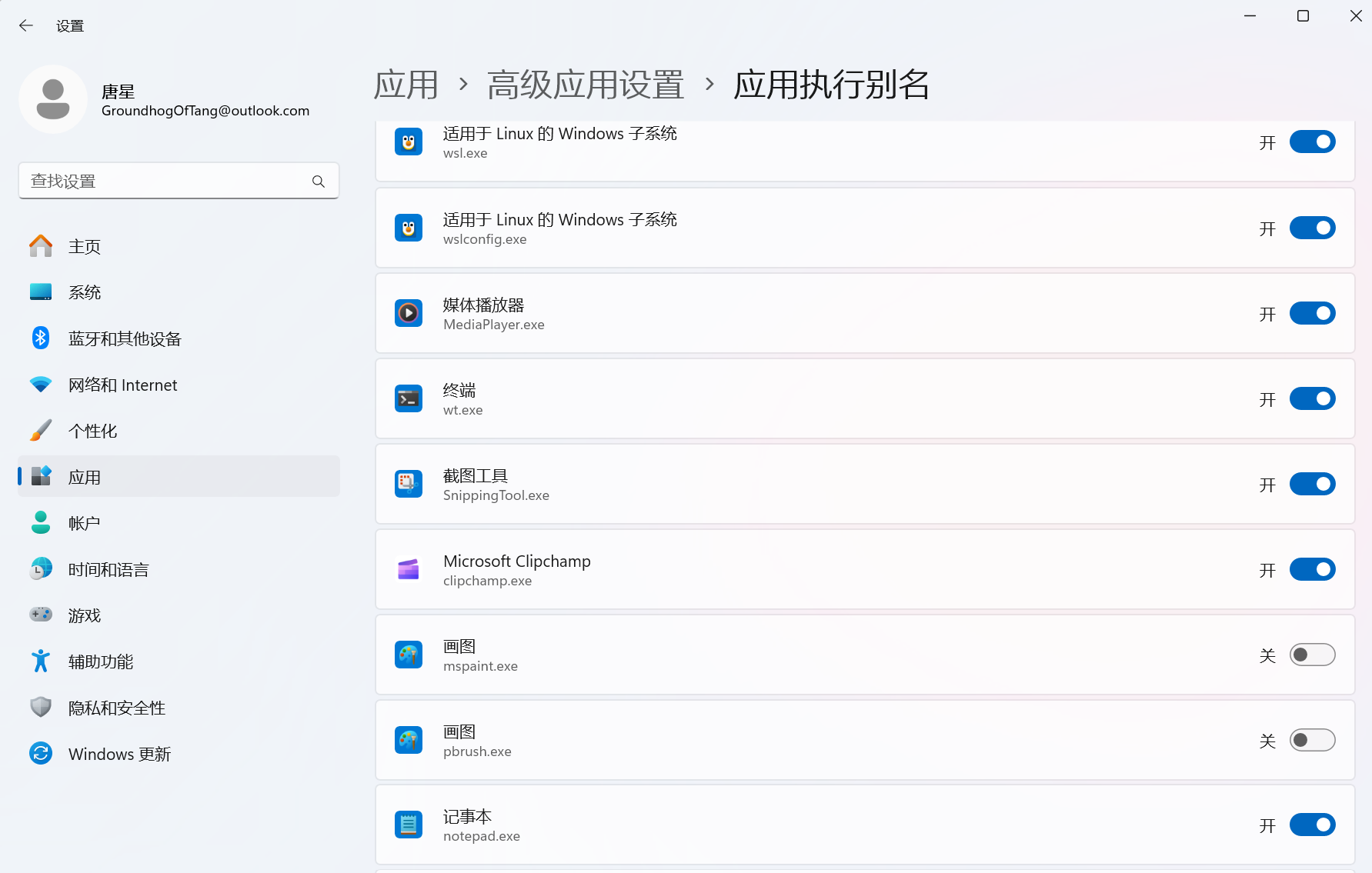
Task: Click the Terminal app icon
Action: pos(409,398)
